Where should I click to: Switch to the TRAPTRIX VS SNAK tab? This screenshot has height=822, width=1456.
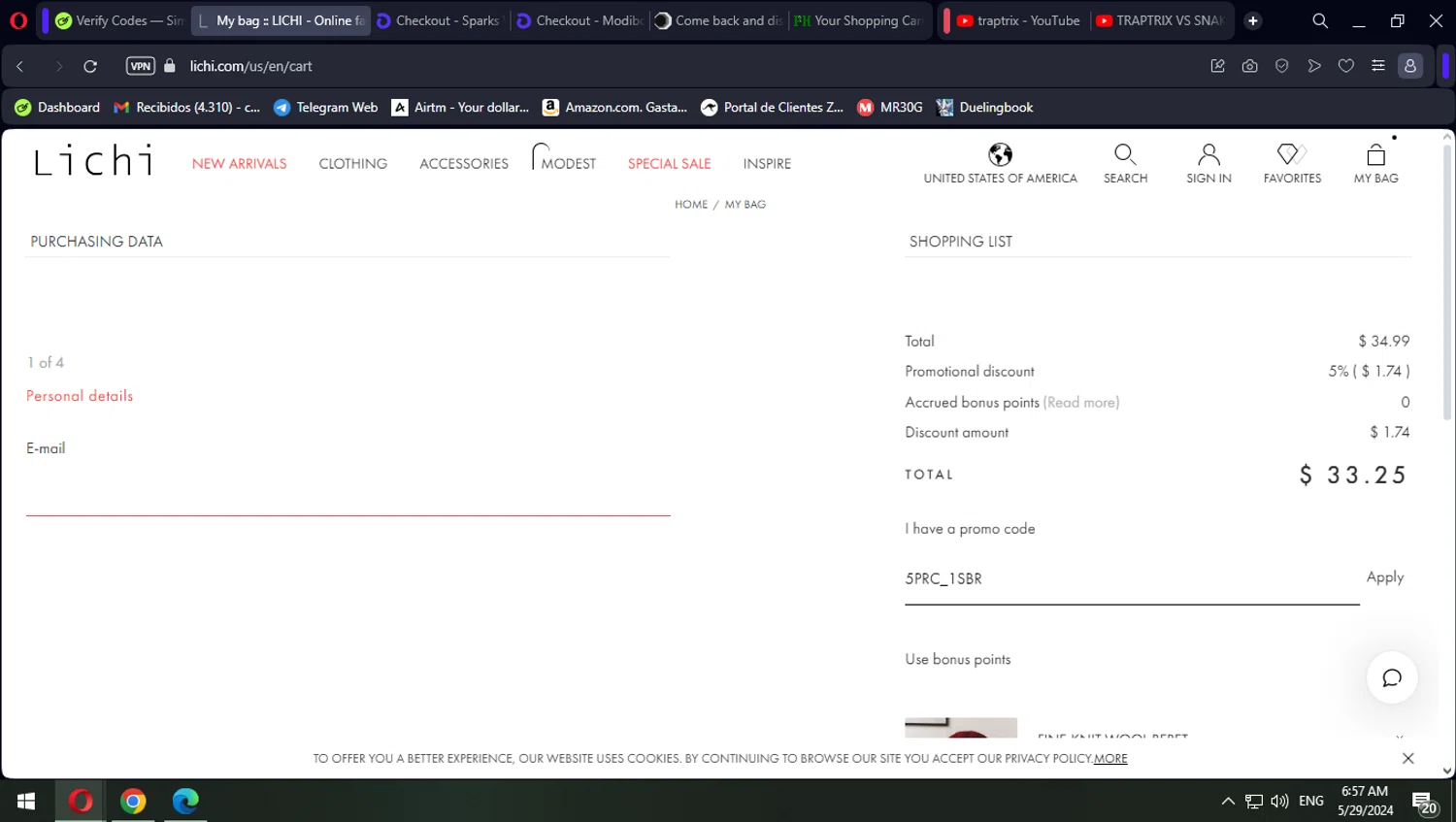click(x=1160, y=20)
